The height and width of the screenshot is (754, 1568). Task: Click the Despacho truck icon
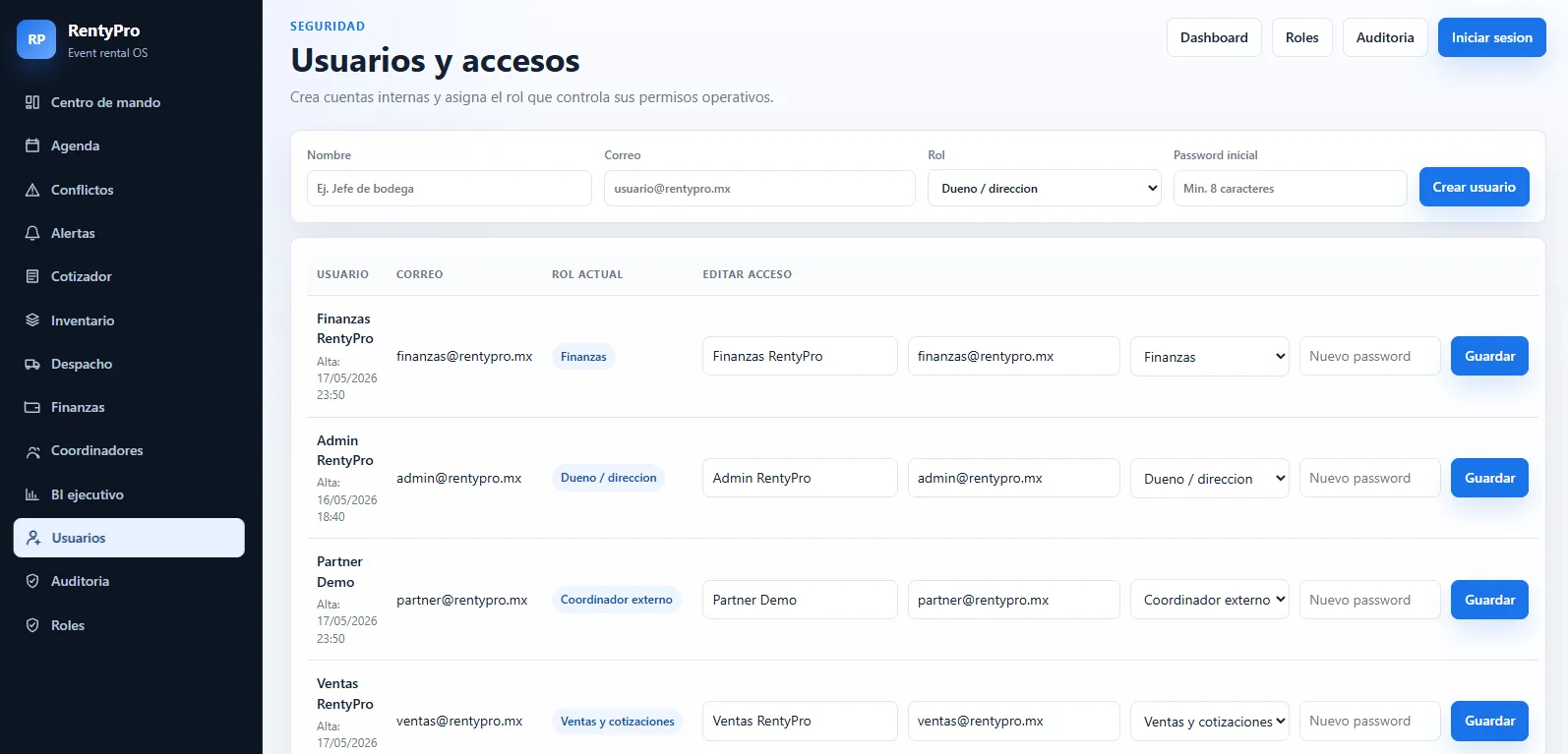click(x=32, y=364)
